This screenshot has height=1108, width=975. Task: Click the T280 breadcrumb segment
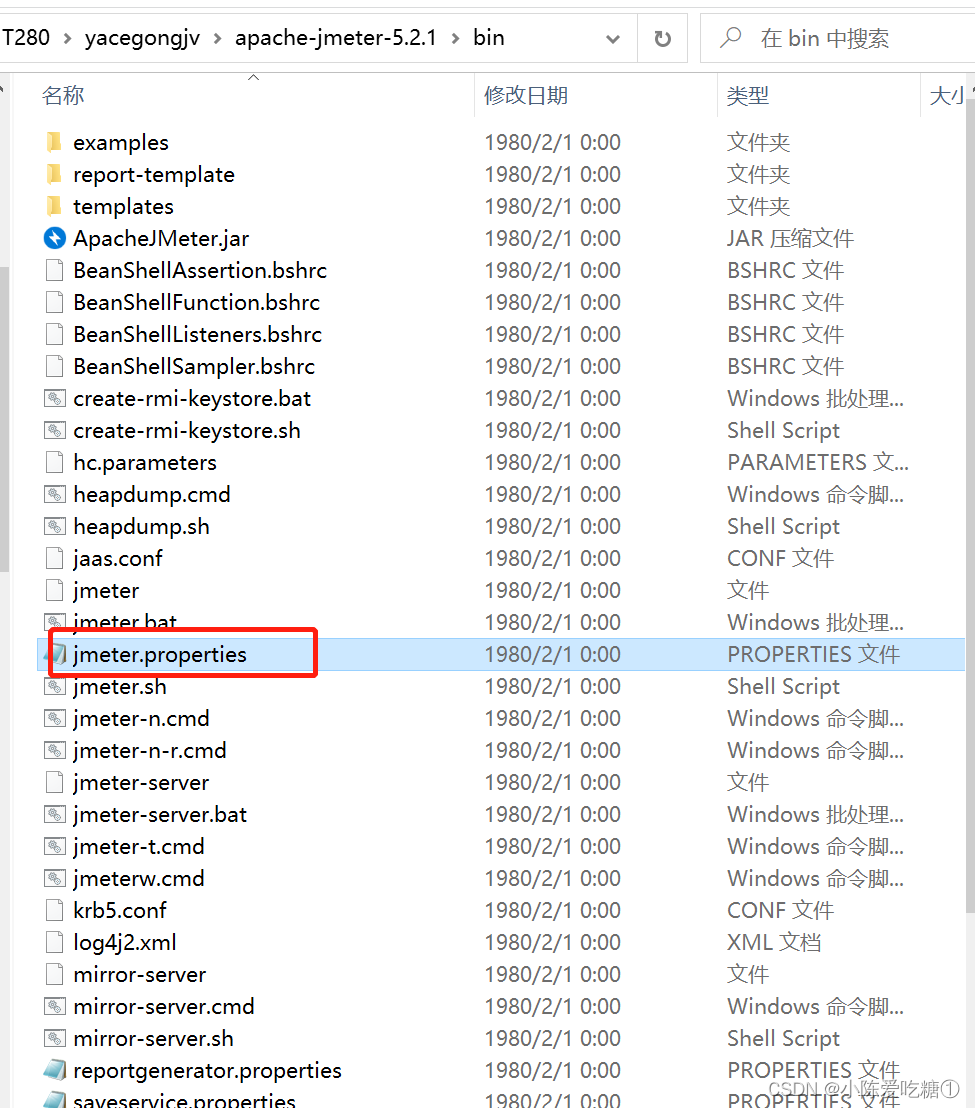[x=25, y=37]
